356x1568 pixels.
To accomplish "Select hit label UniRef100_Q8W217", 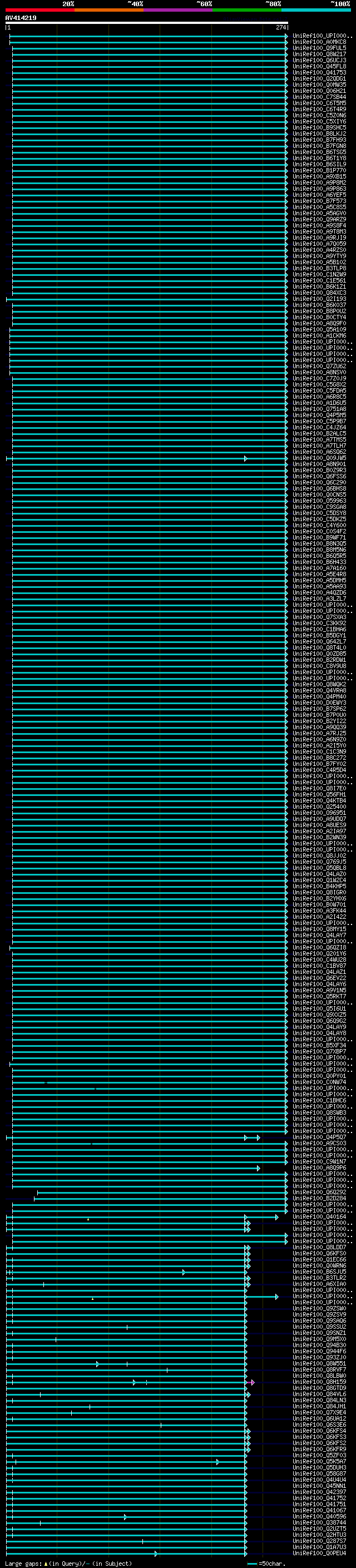I will pos(319,54).
